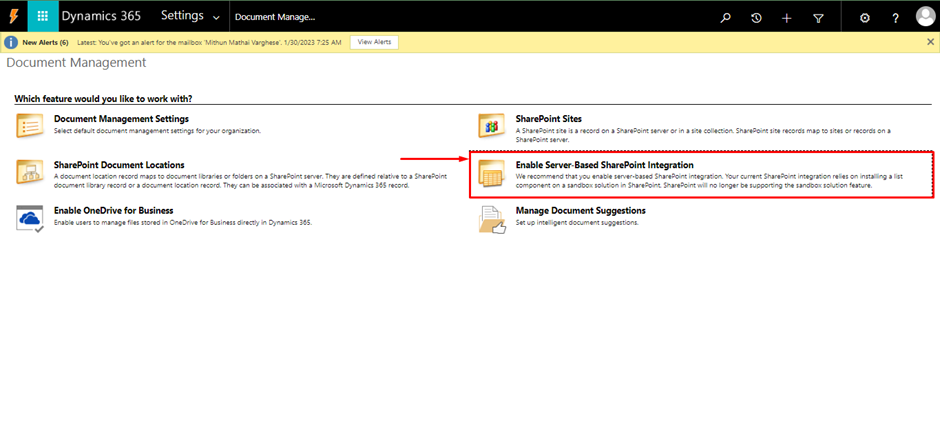
Task: Open the advanced find funnel icon
Action: (x=818, y=17)
